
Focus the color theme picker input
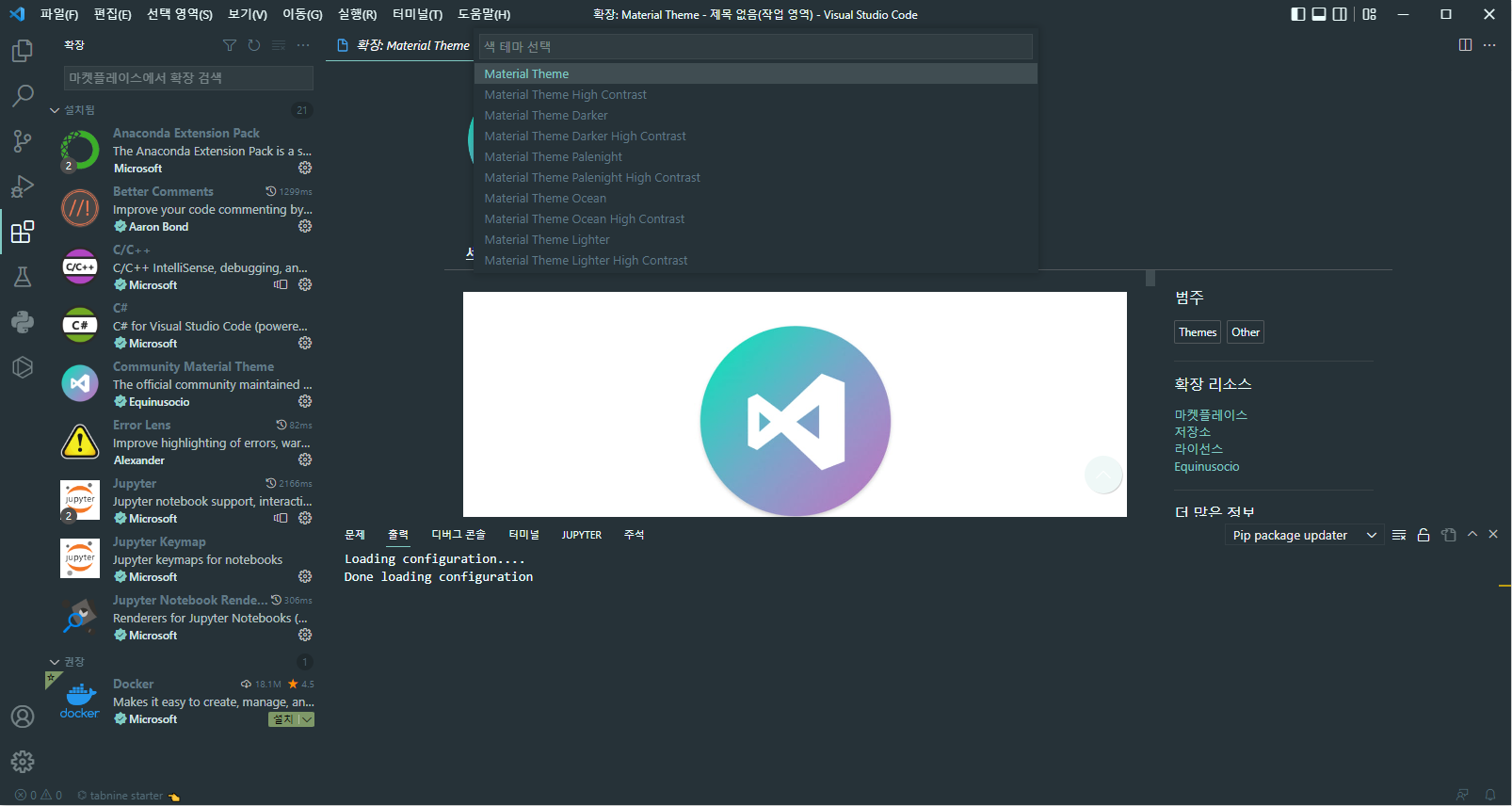point(756,46)
